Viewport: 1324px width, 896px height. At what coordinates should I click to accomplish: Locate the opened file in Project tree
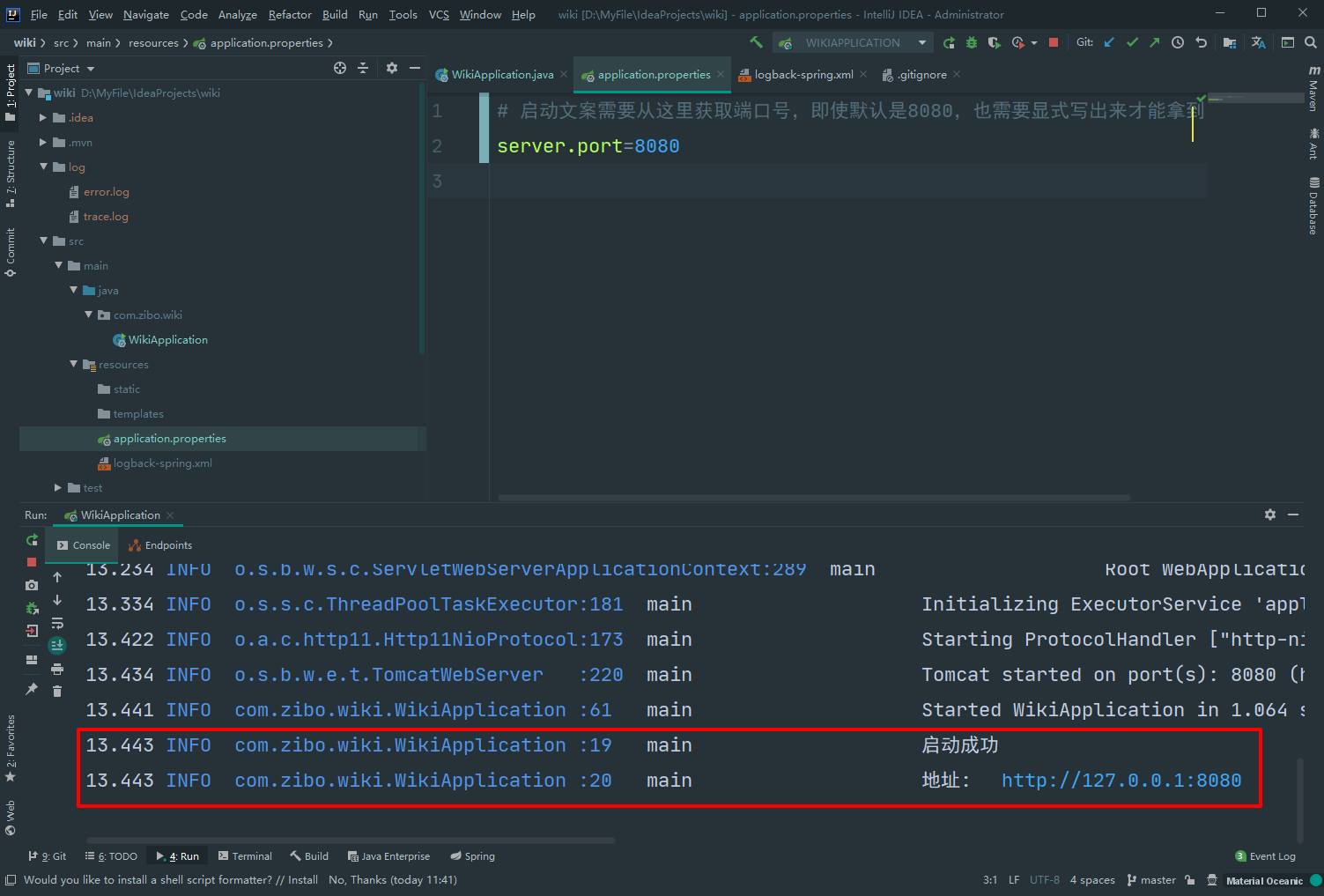[x=340, y=68]
